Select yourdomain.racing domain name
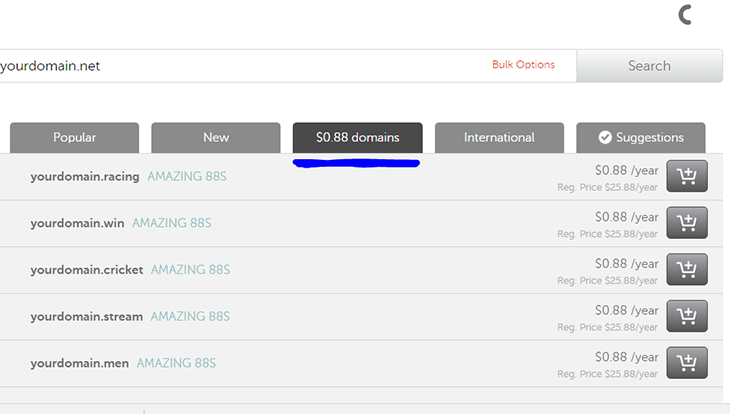Image resolution: width=730 pixels, height=414 pixels. (x=85, y=176)
